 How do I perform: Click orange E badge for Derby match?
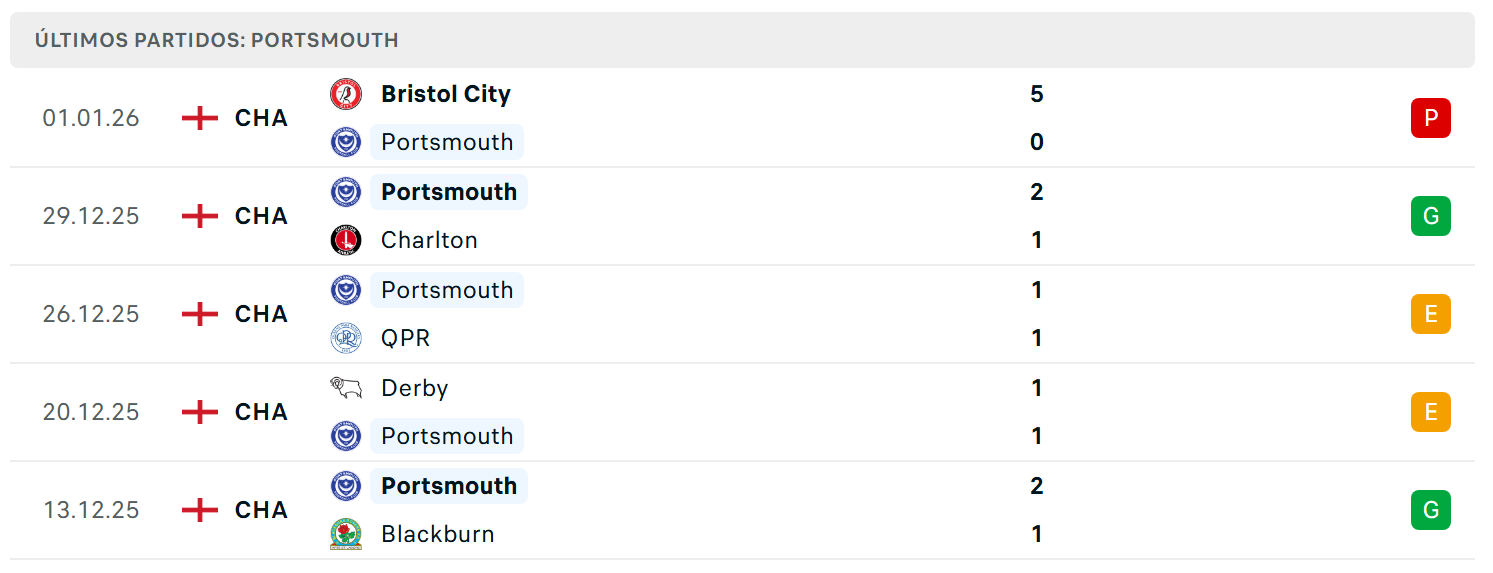tap(1431, 412)
